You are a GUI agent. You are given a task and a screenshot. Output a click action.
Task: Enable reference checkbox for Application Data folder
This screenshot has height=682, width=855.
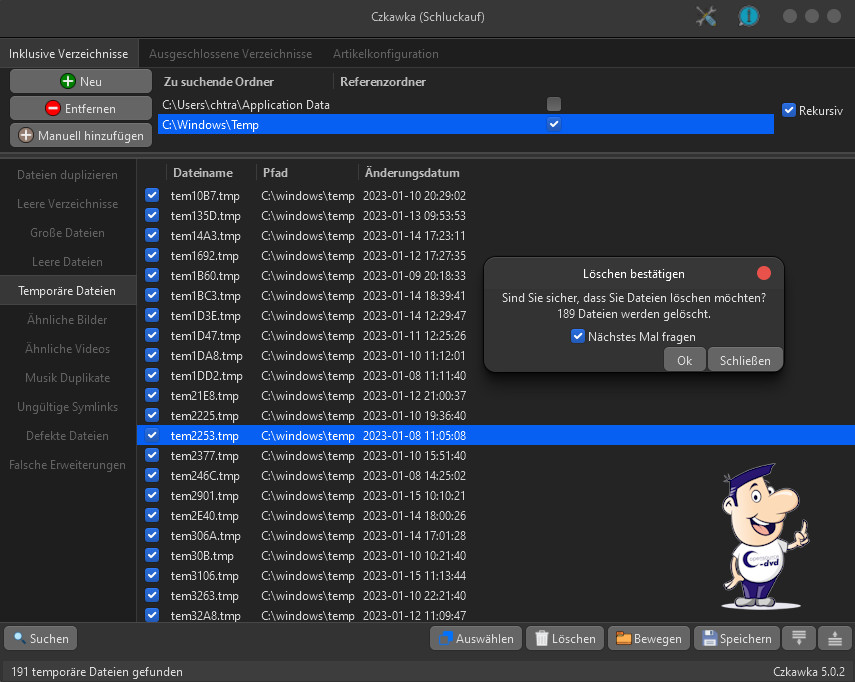click(554, 104)
